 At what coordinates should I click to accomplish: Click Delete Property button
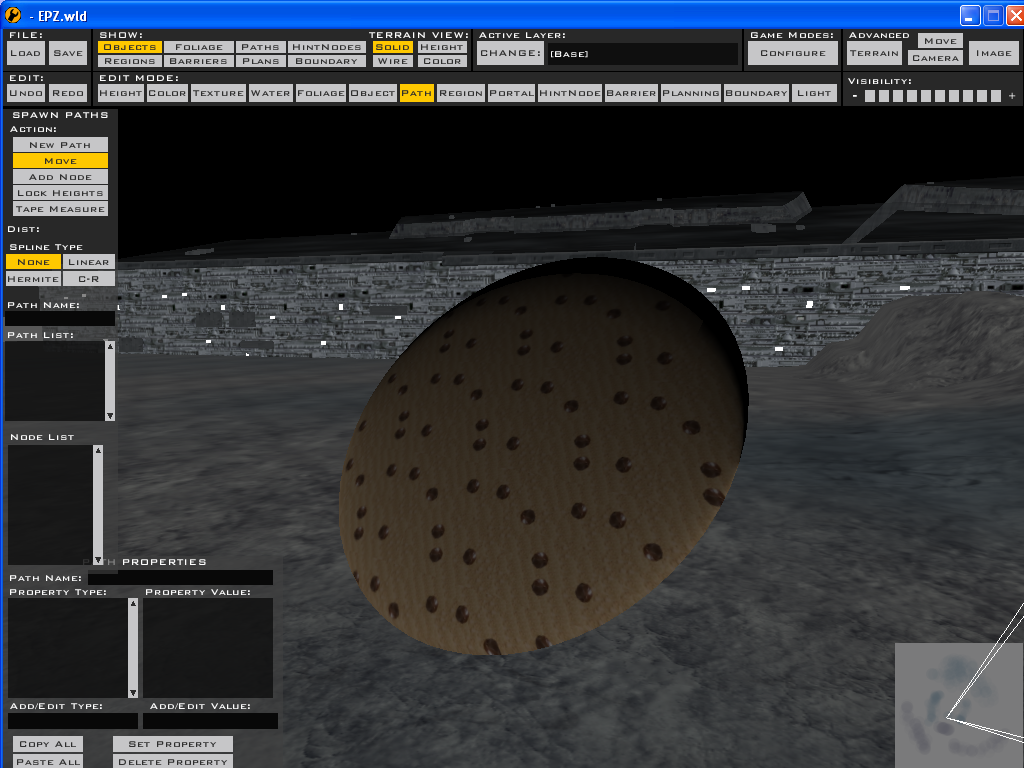[x=172, y=762]
